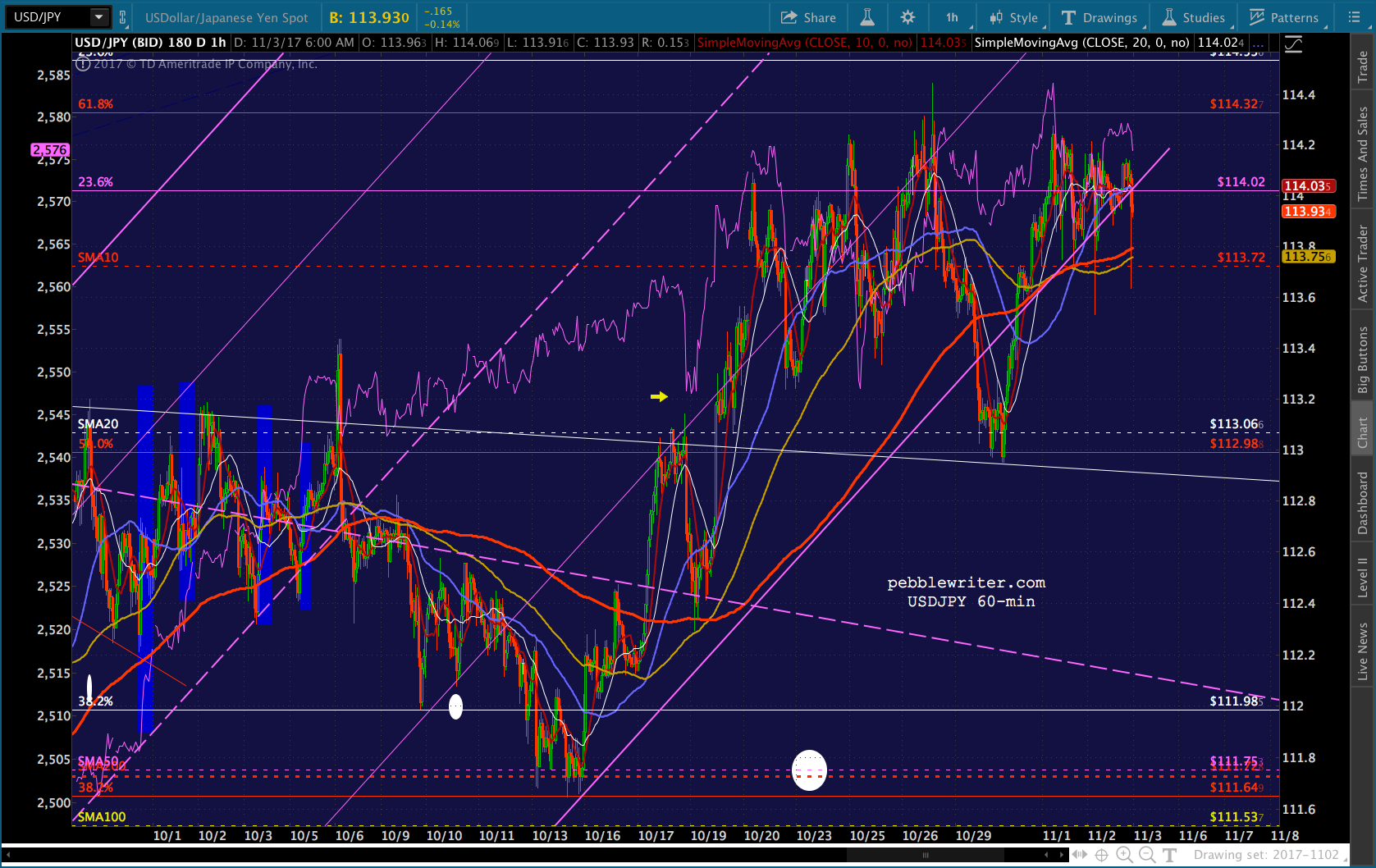Click the symbol link clipboard icon
The height and width of the screenshot is (868, 1376).
click(x=123, y=17)
